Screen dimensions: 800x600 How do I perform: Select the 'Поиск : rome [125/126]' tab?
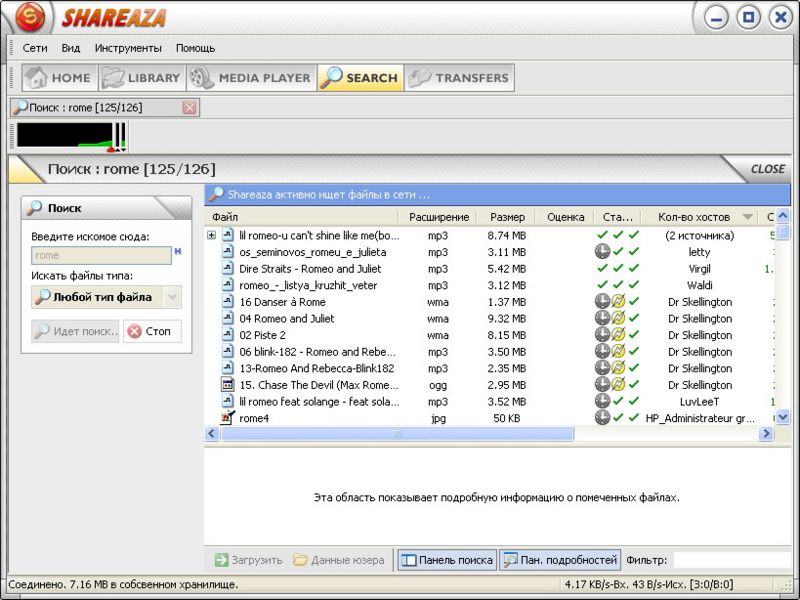coord(105,108)
